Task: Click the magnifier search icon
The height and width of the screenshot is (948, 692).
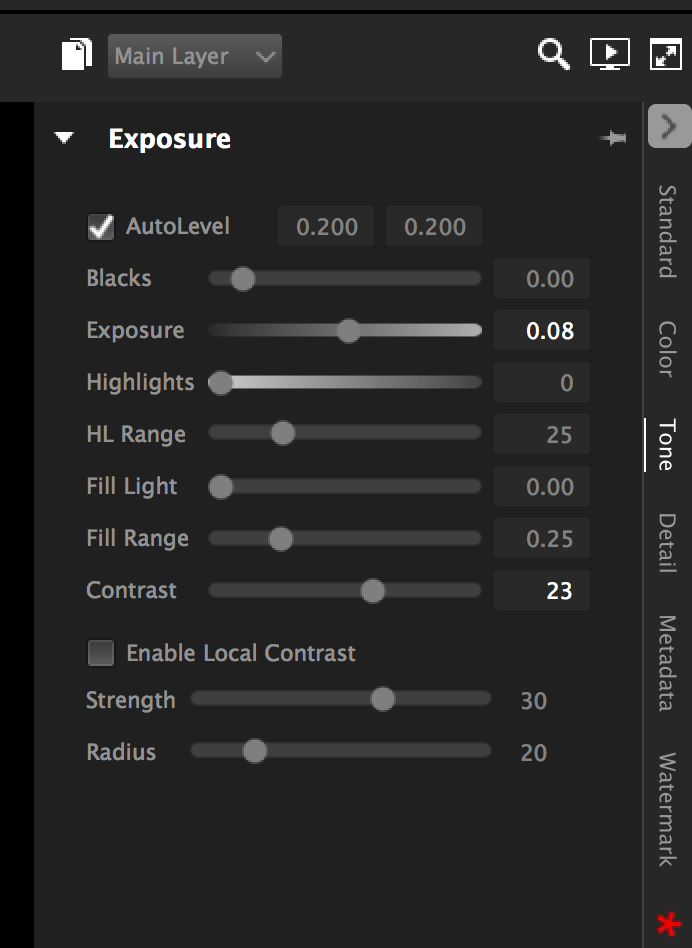Action: [553, 54]
